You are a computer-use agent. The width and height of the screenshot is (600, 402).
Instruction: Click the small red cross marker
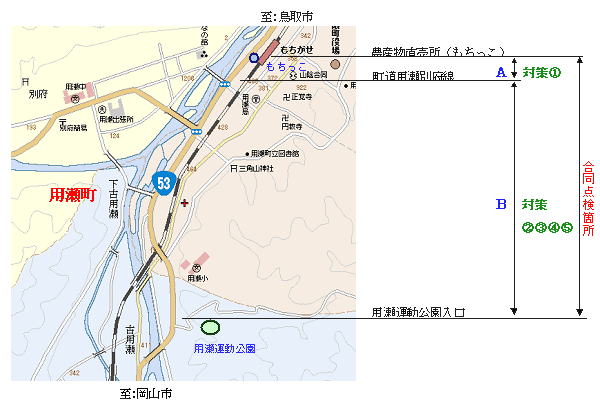coord(184,202)
